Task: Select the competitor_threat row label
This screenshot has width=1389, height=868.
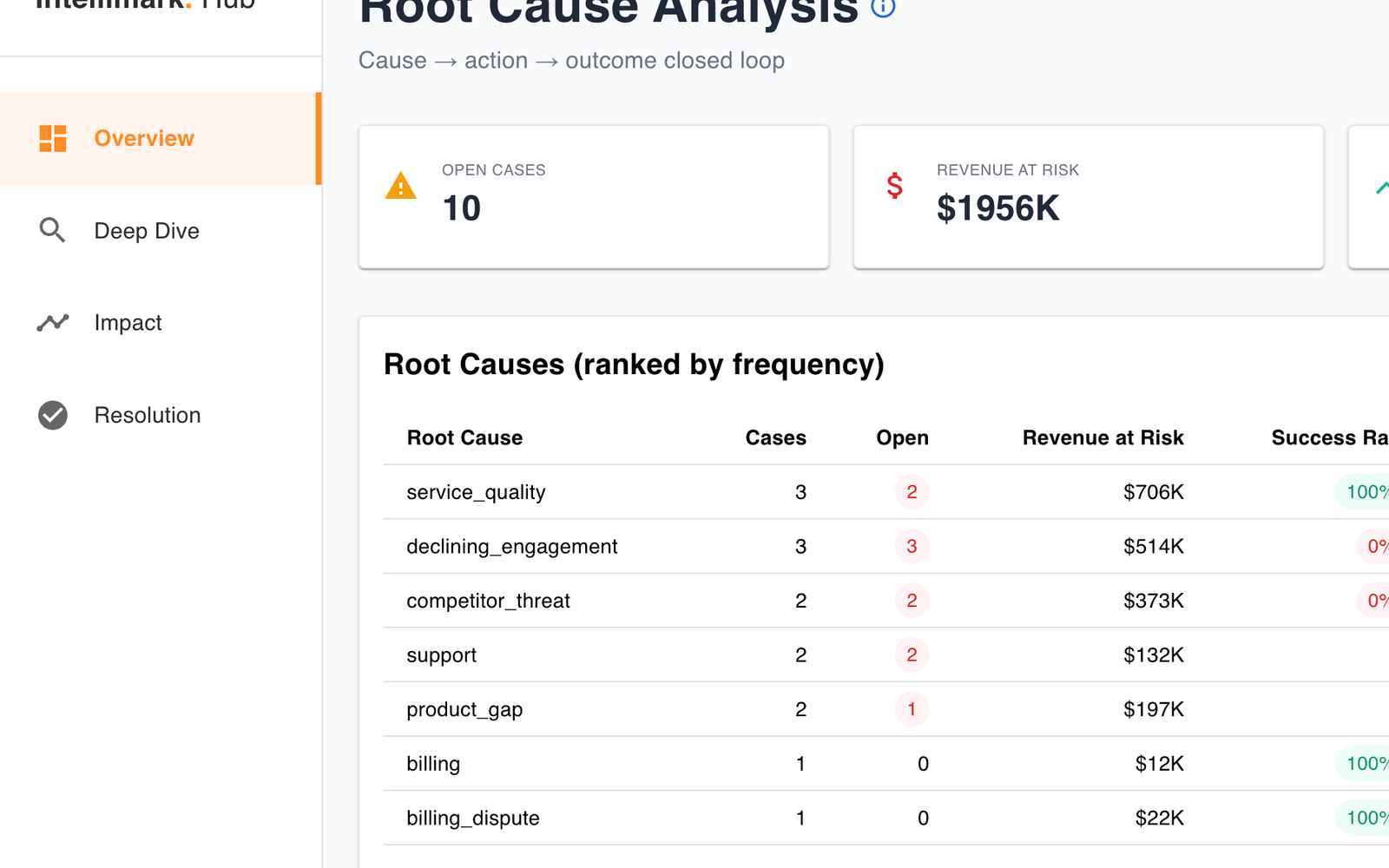Action: click(x=488, y=601)
